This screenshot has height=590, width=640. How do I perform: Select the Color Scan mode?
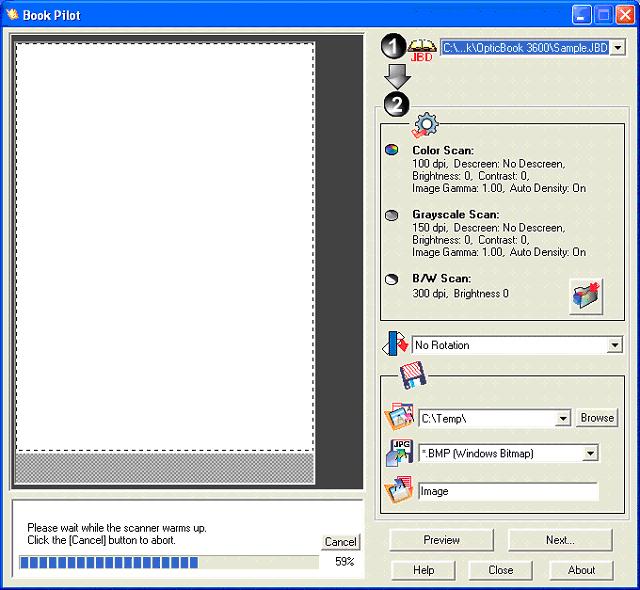click(391, 149)
